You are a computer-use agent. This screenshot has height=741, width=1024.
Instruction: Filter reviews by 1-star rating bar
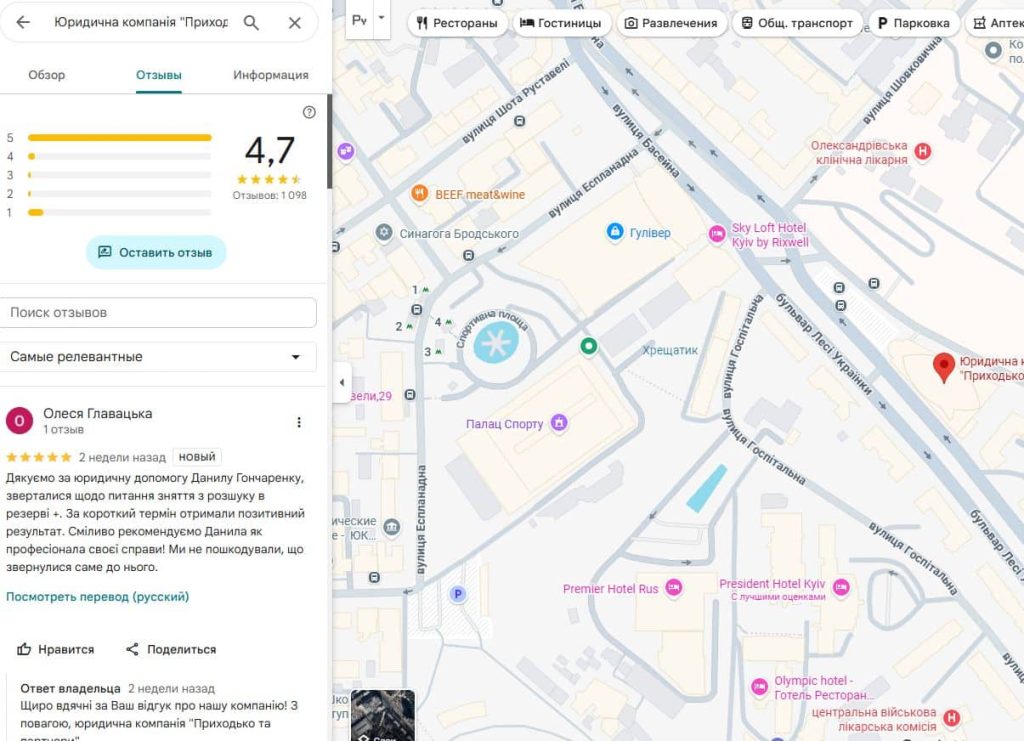[x=120, y=212]
